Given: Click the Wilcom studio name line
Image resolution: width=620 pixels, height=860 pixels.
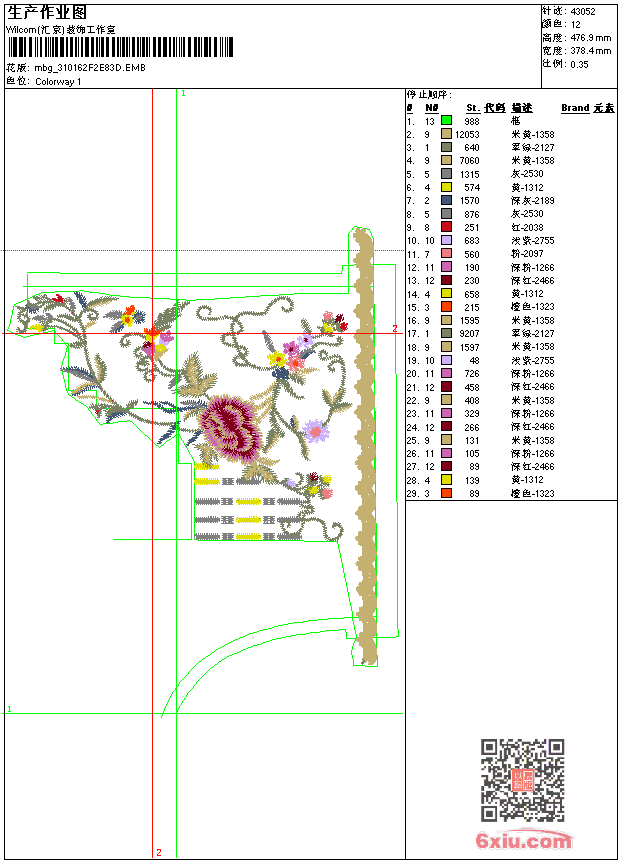Looking at the screenshot, I should [60, 30].
